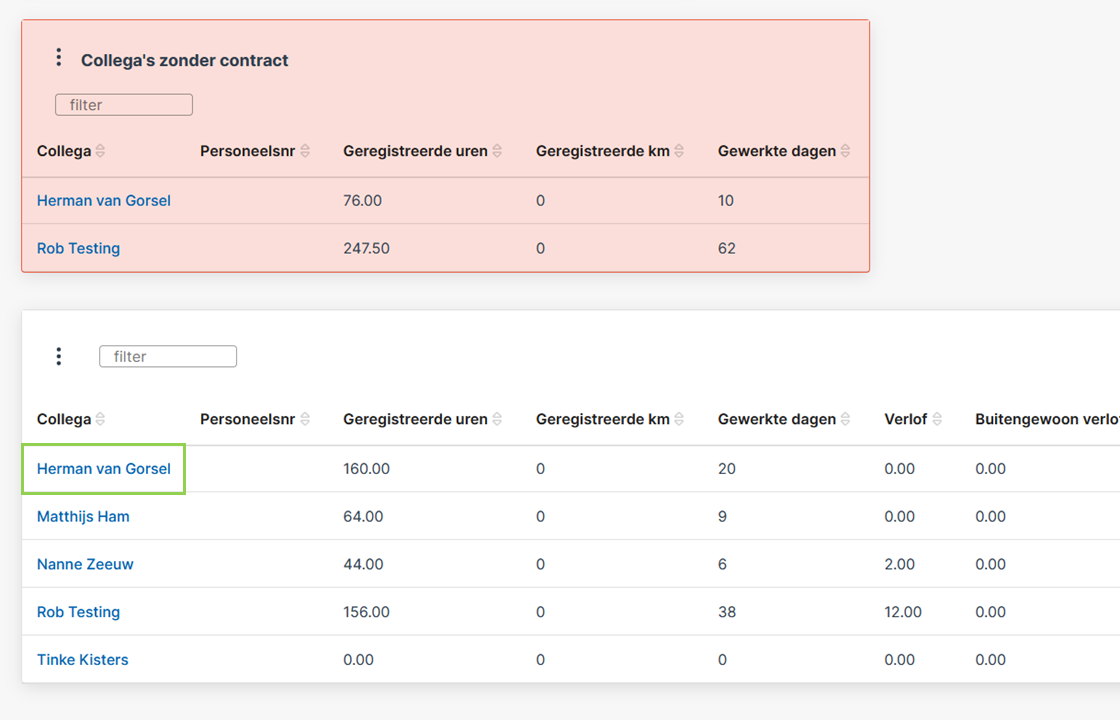
Task: Sort lower table by Personeelsnr column
Action: tap(305, 419)
